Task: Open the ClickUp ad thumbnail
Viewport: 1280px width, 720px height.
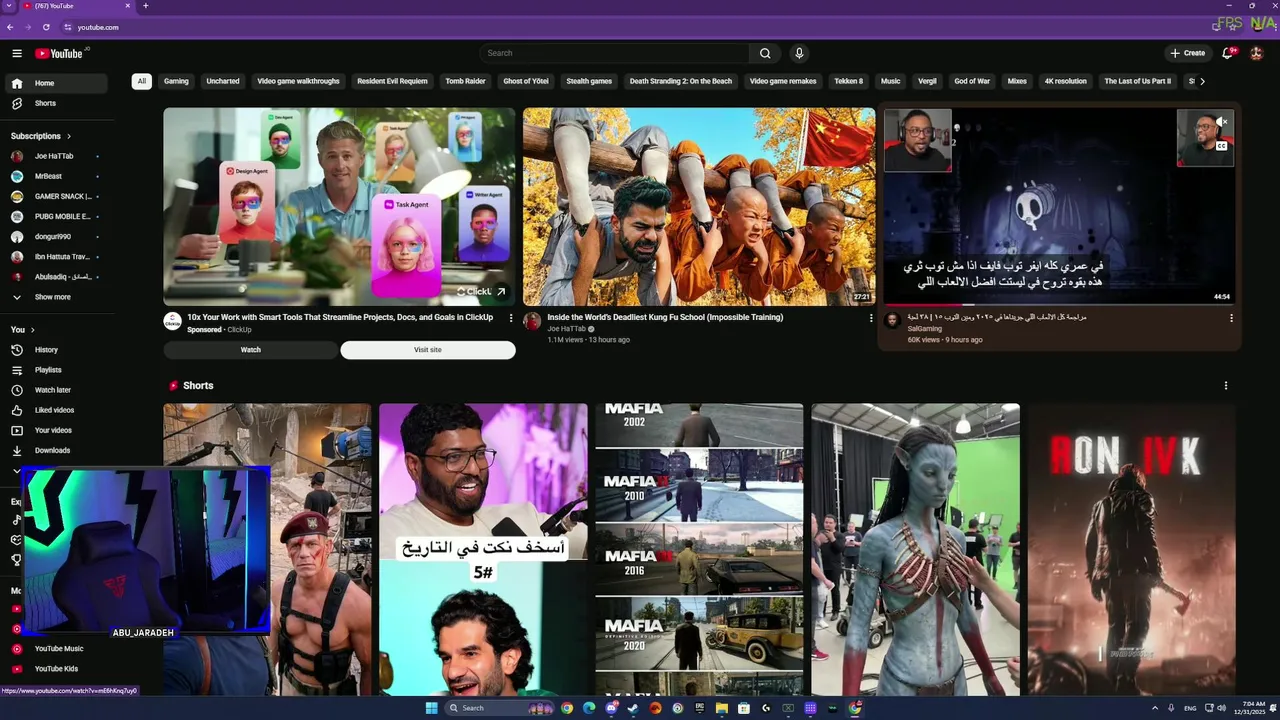Action: click(339, 206)
